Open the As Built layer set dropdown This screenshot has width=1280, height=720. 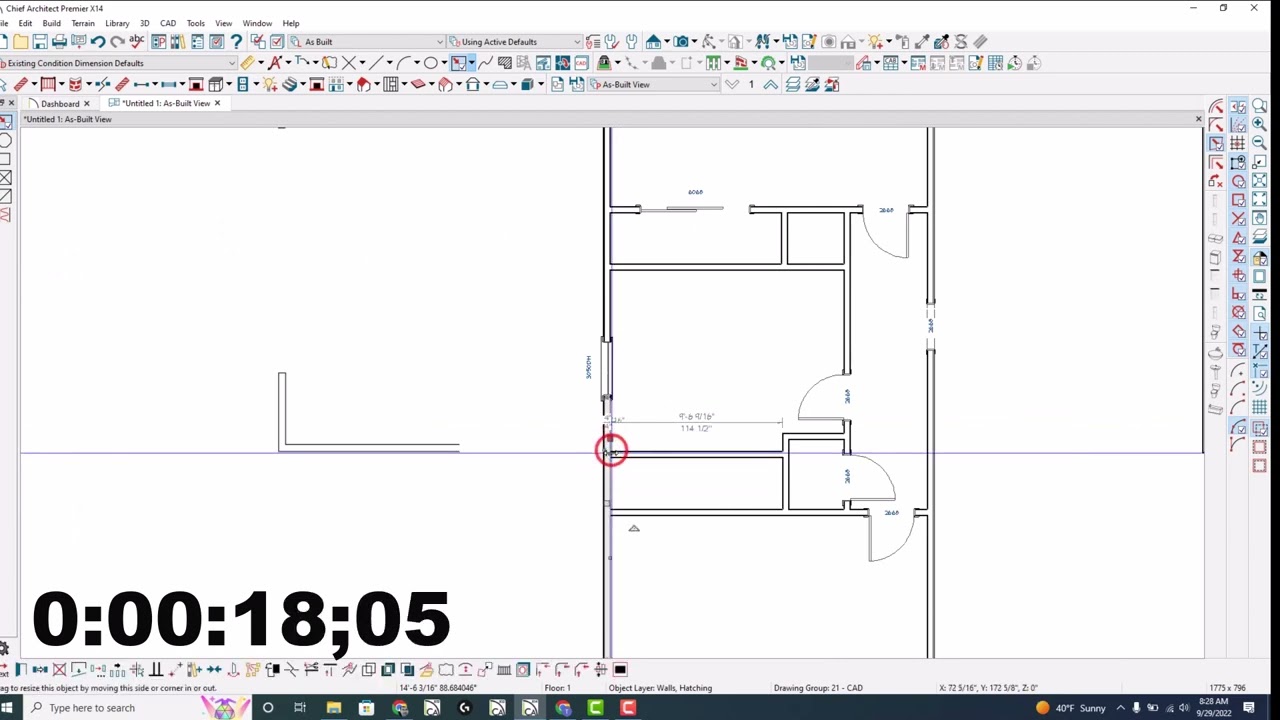[x=367, y=41]
